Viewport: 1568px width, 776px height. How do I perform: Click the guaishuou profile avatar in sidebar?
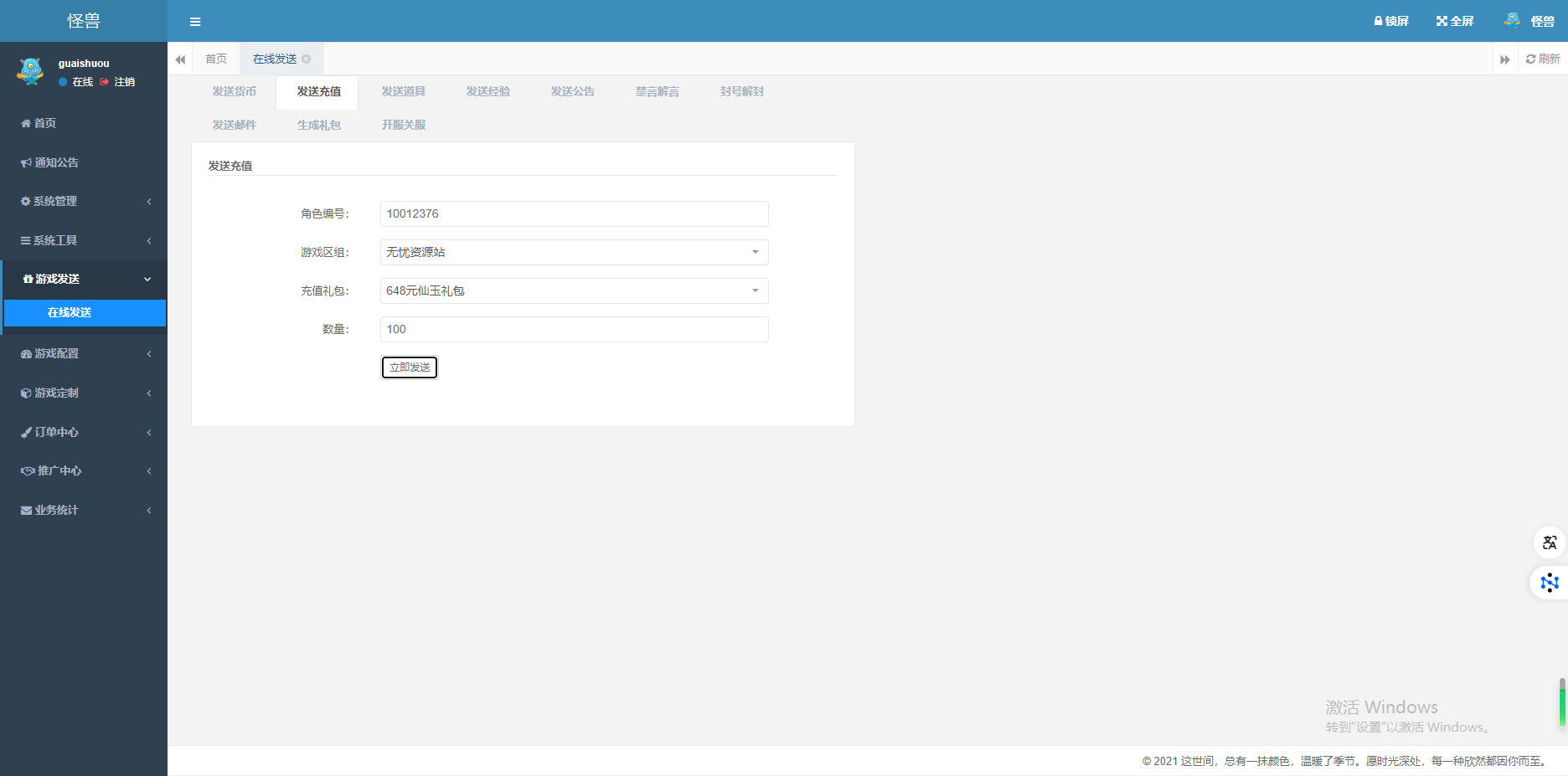[x=30, y=71]
